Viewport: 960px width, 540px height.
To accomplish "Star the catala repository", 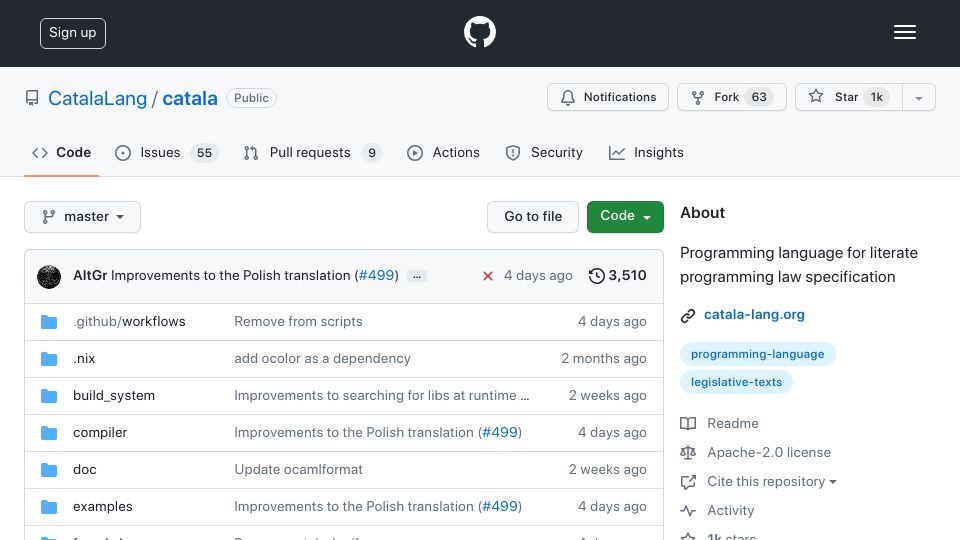I will 849,97.
